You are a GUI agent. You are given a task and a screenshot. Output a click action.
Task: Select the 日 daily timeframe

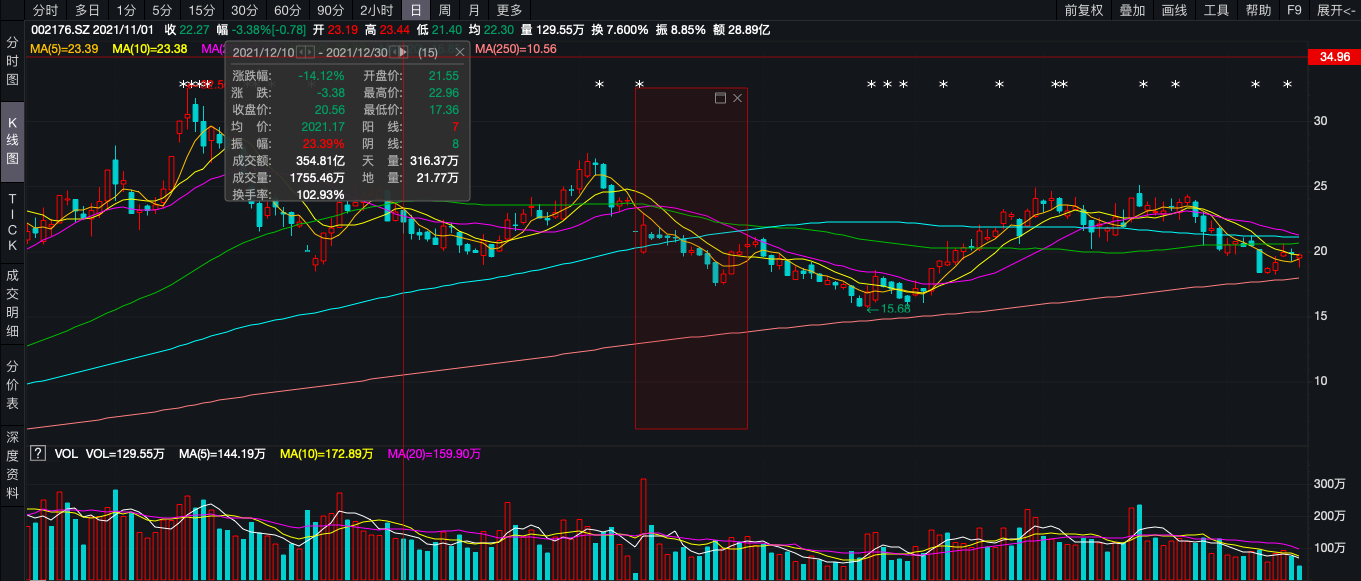pyautogui.click(x=416, y=10)
